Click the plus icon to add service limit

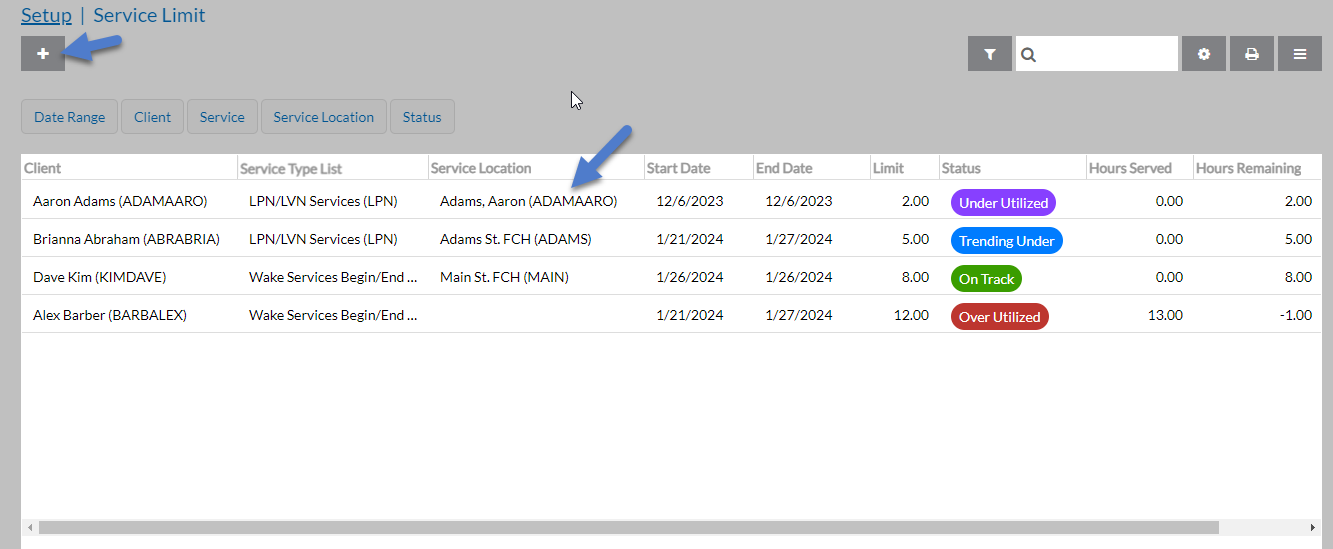pyautogui.click(x=43, y=54)
